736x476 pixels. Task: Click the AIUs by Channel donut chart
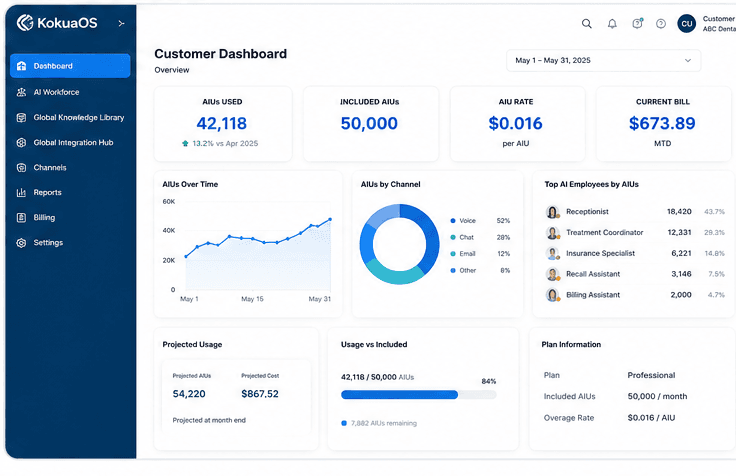(399, 244)
